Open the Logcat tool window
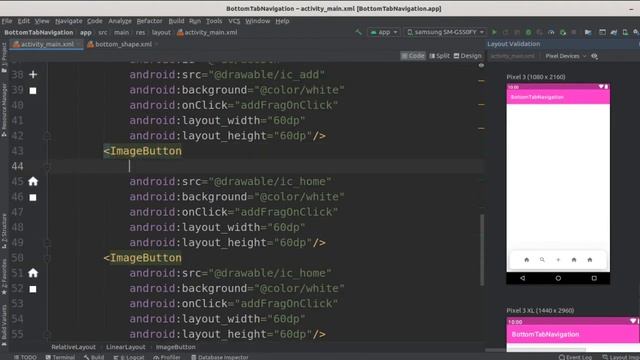The width and height of the screenshot is (640, 360). (x=129, y=357)
